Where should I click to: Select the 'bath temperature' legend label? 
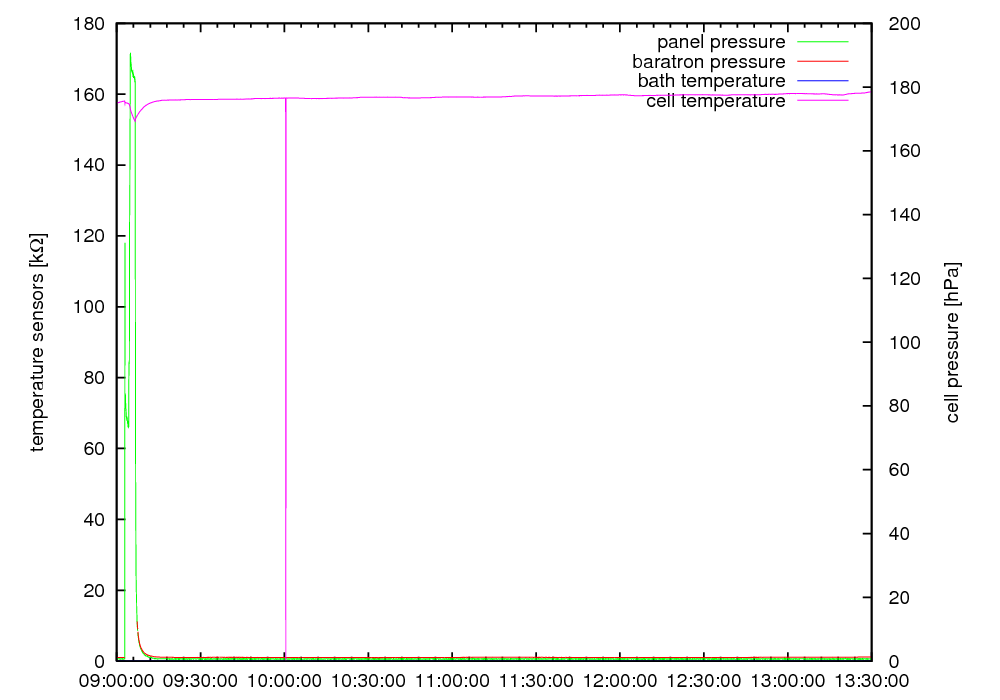coord(711,80)
